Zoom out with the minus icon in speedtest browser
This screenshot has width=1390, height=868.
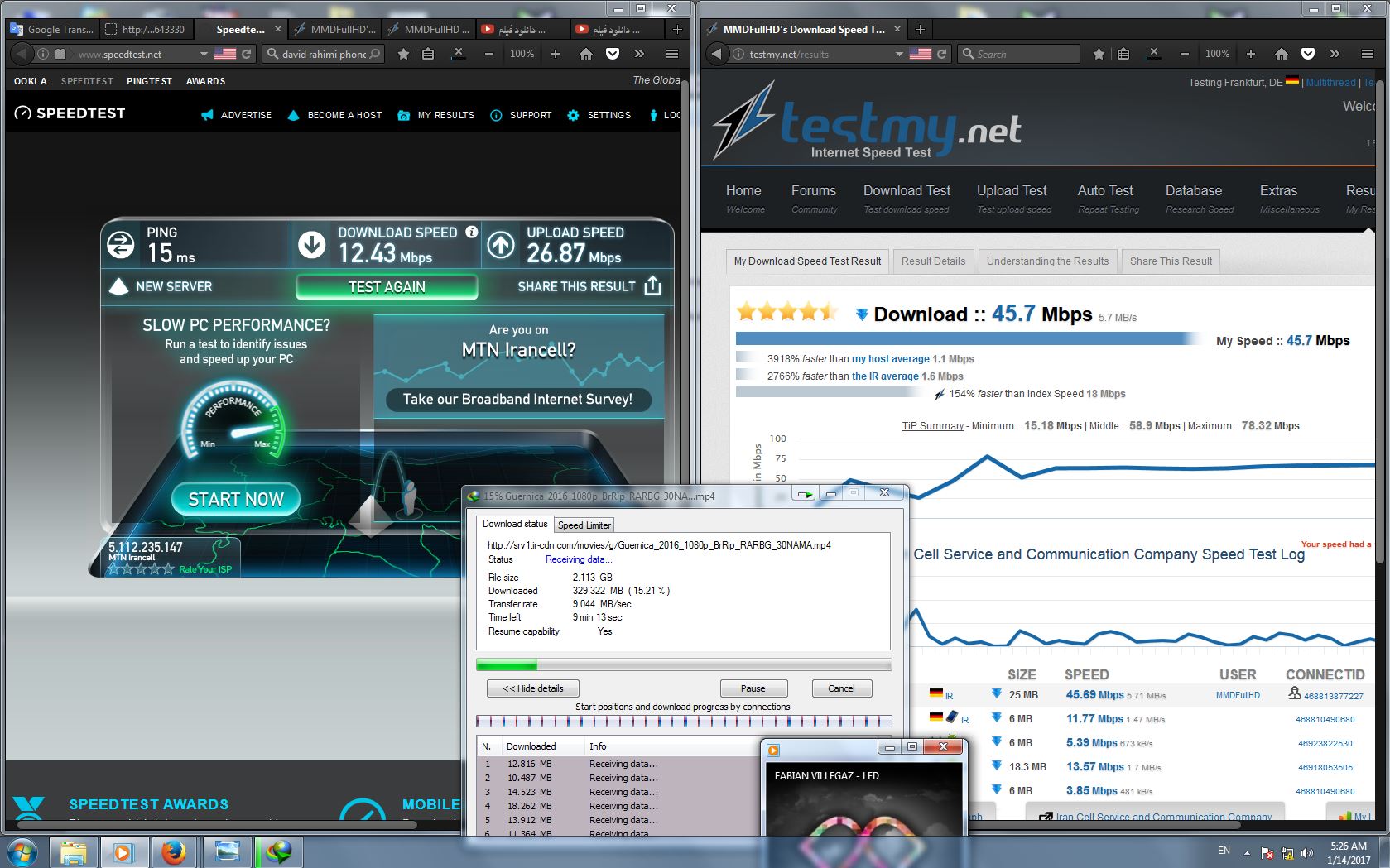click(489, 54)
